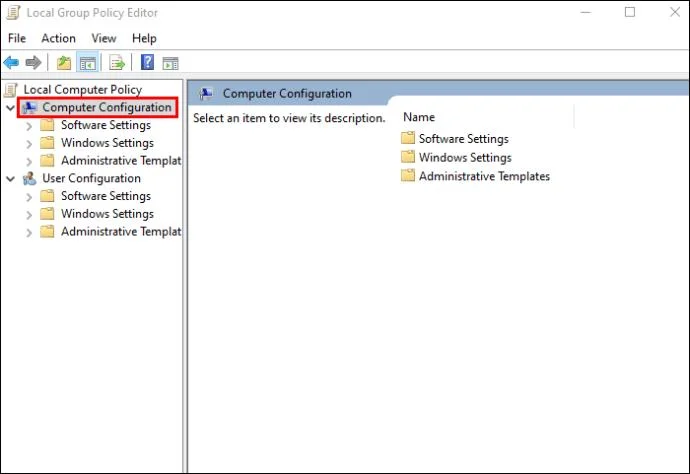Collapse the User Configuration node
Image resolution: width=690 pixels, height=474 pixels.
pos(11,179)
